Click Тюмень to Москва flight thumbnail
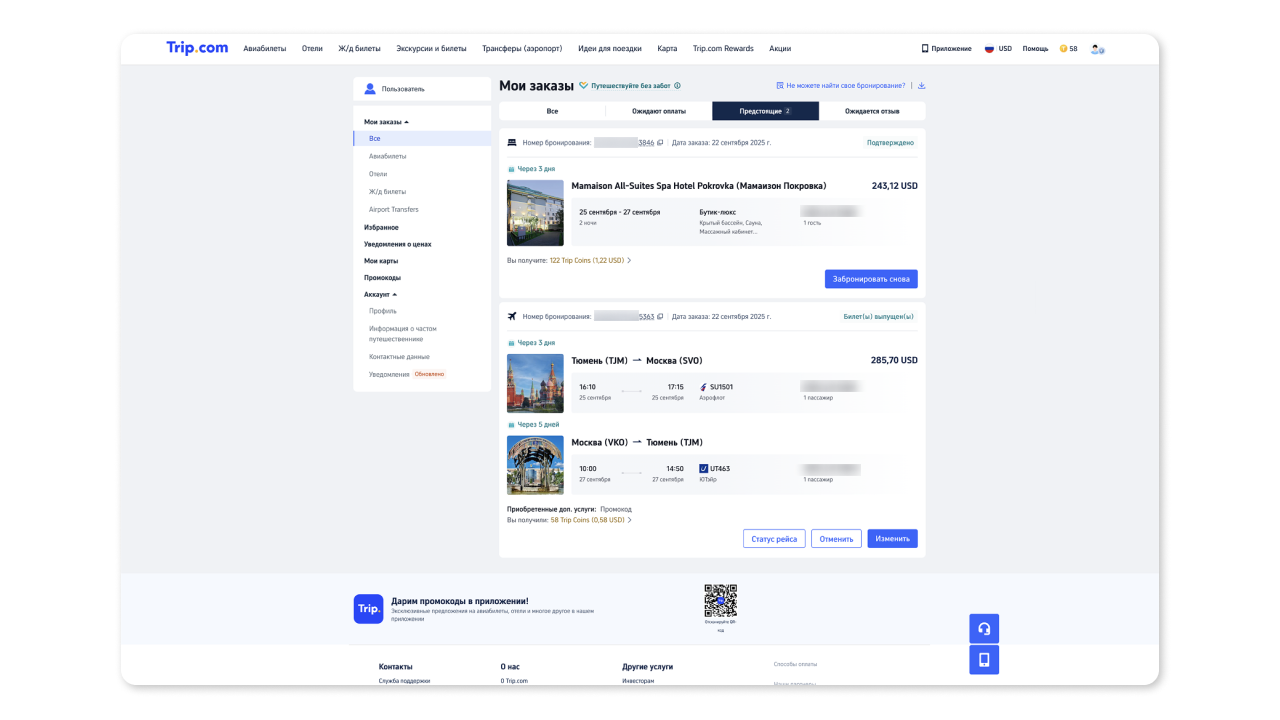The height and width of the screenshot is (720, 1280). [535, 383]
